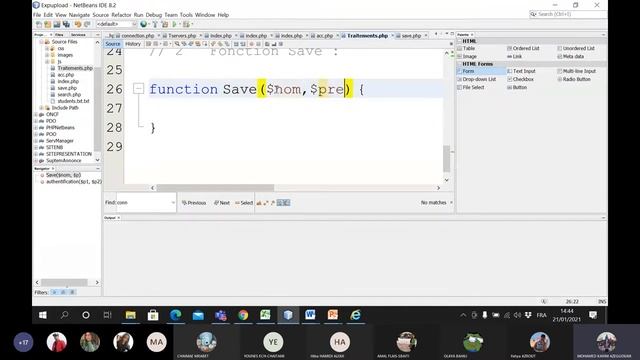Click the Next button in find bar
640x360 pixels.
[x=222, y=203]
